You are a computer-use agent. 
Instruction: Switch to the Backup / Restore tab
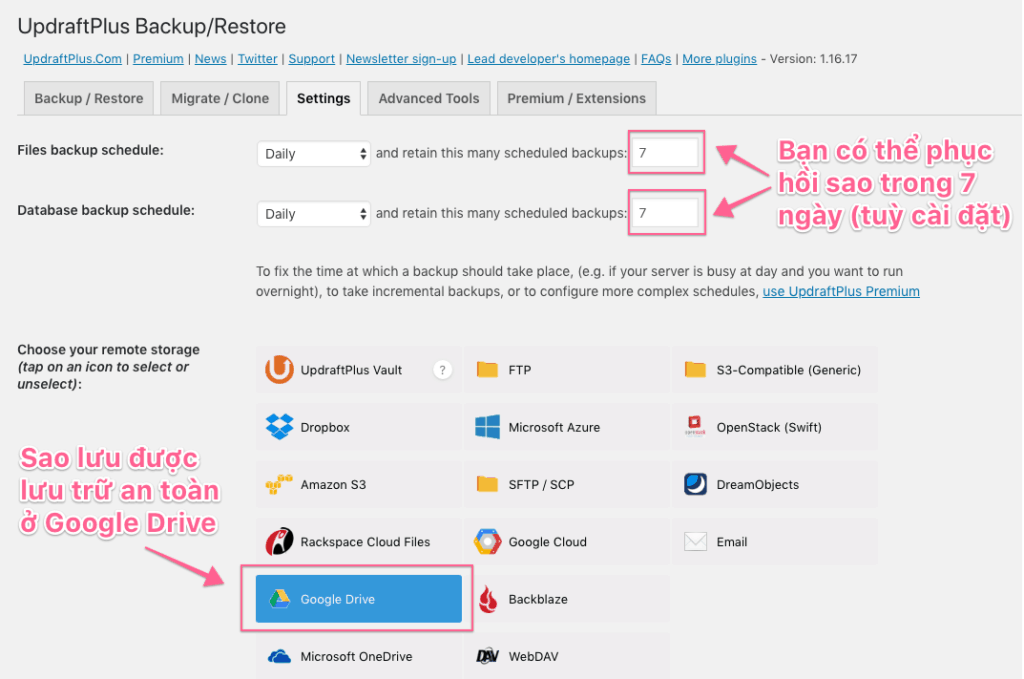pos(89,98)
